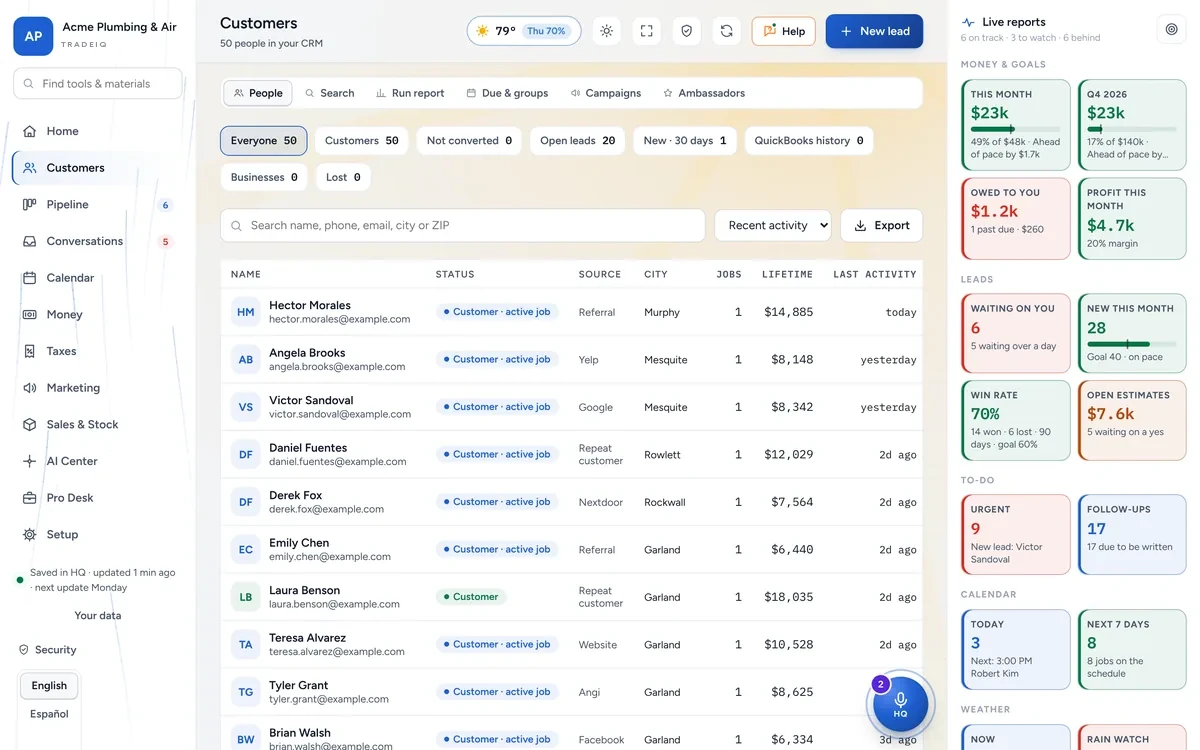
Task: Sort by the Lifetime column header
Action: [787, 274]
